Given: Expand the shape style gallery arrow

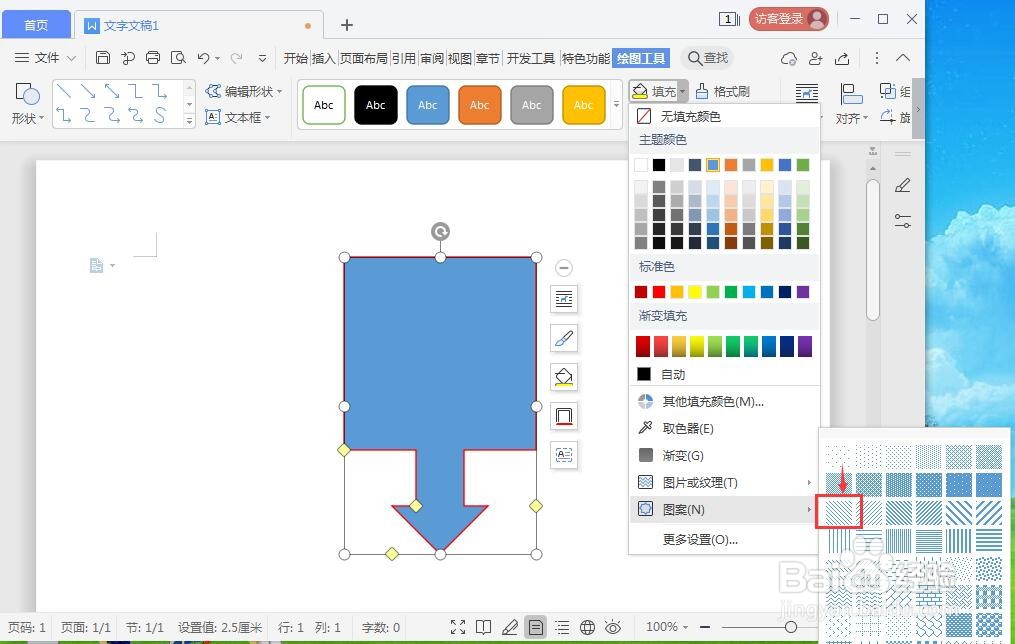Looking at the screenshot, I should point(616,104).
